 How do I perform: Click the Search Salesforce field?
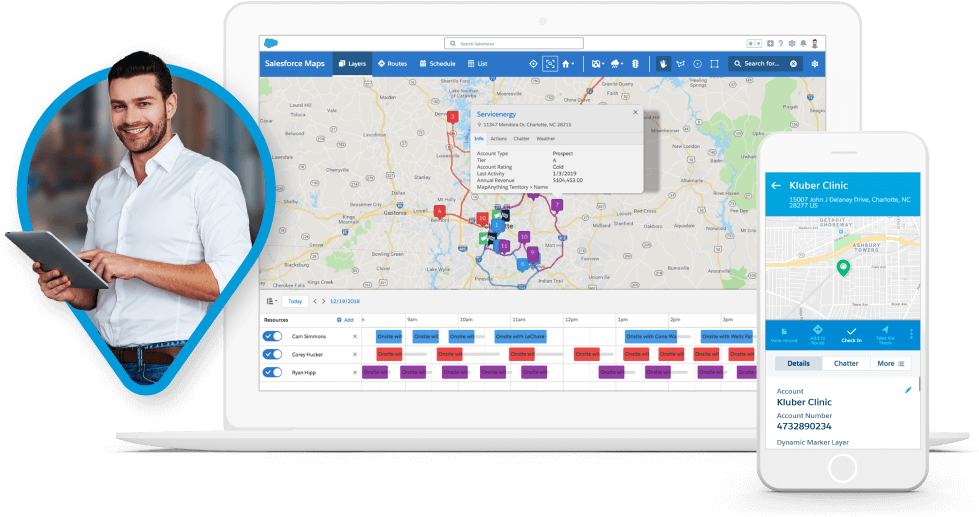[x=513, y=44]
